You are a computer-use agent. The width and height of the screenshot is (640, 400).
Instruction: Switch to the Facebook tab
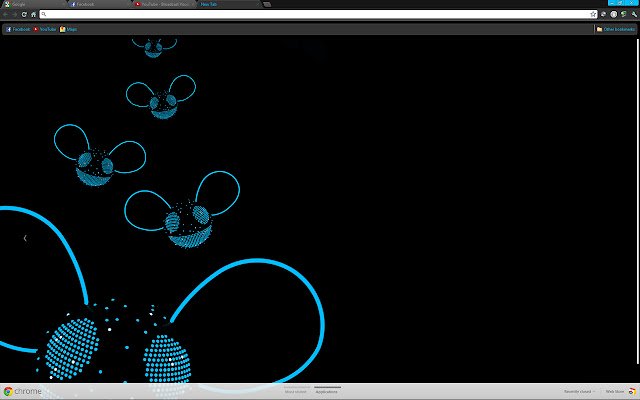pyautogui.click(x=99, y=4)
